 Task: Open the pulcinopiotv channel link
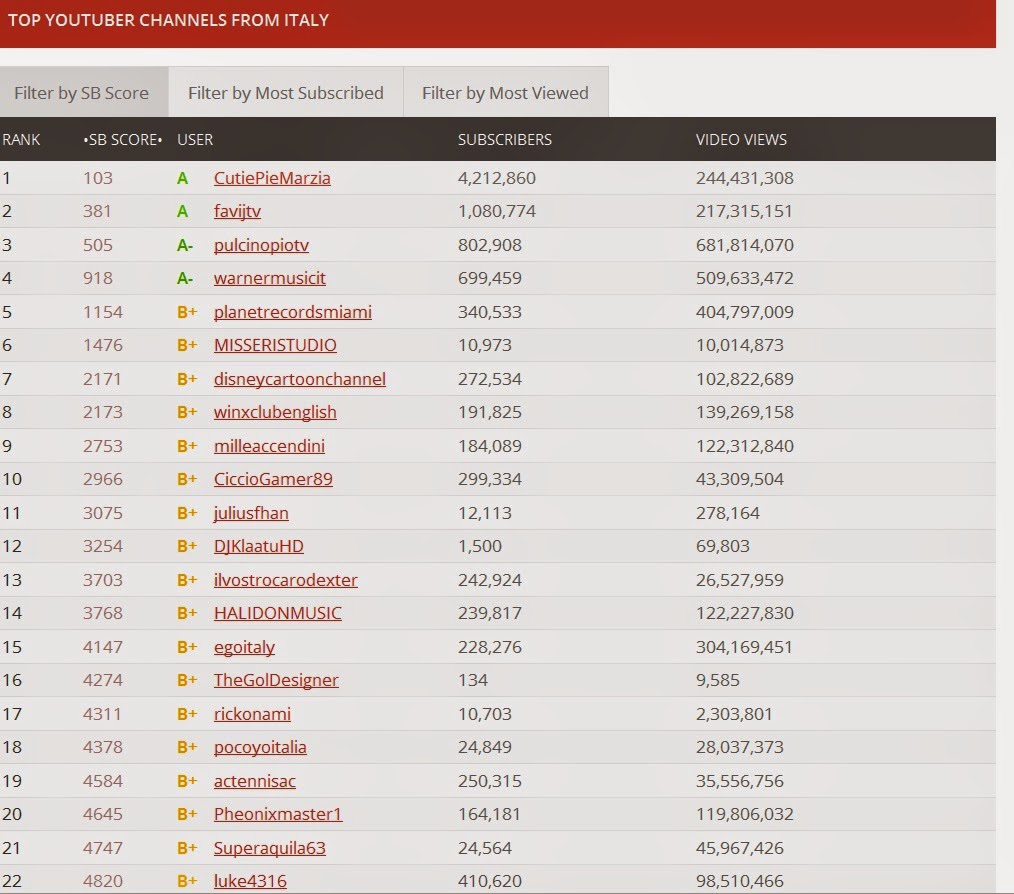[x=261, y=245]
